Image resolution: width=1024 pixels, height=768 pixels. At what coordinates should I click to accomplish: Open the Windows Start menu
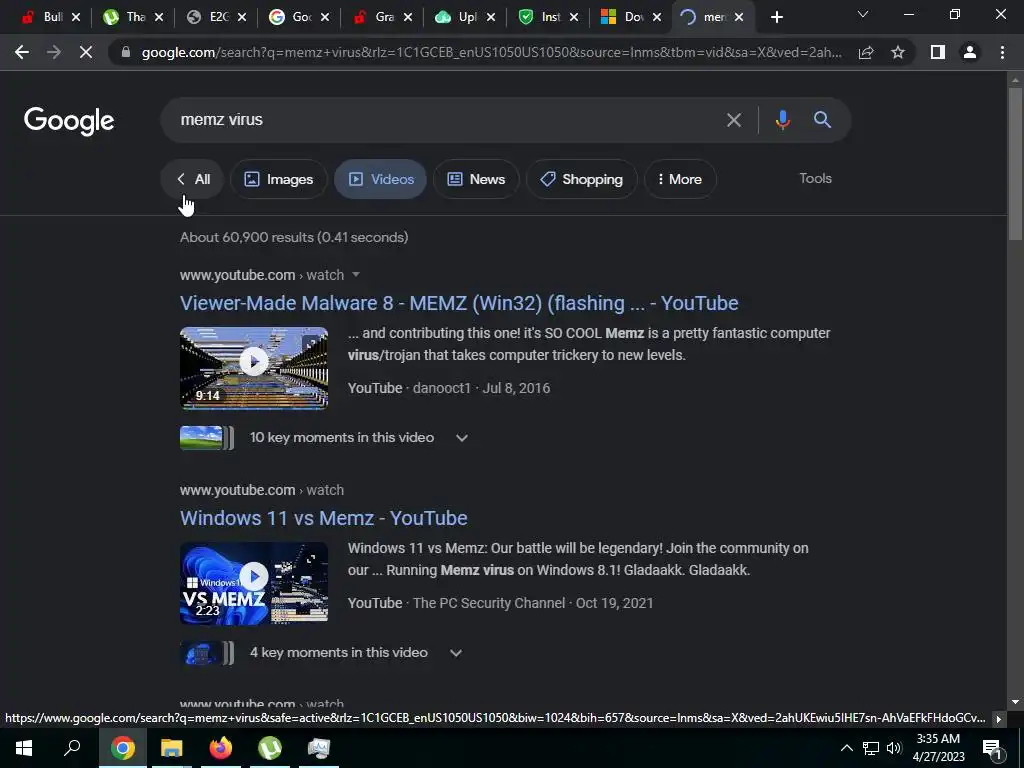[24, 748]
